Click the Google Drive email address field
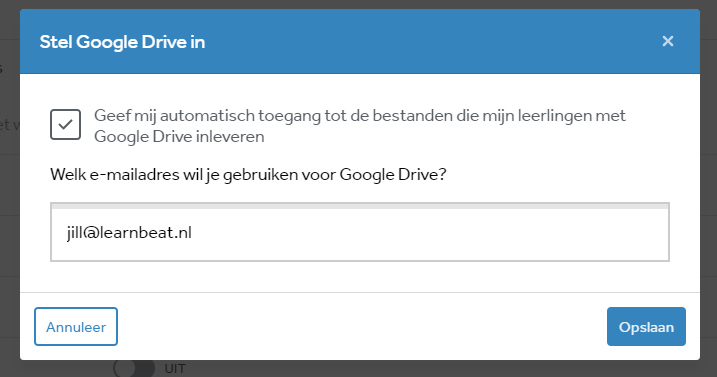 click(360, 232)
